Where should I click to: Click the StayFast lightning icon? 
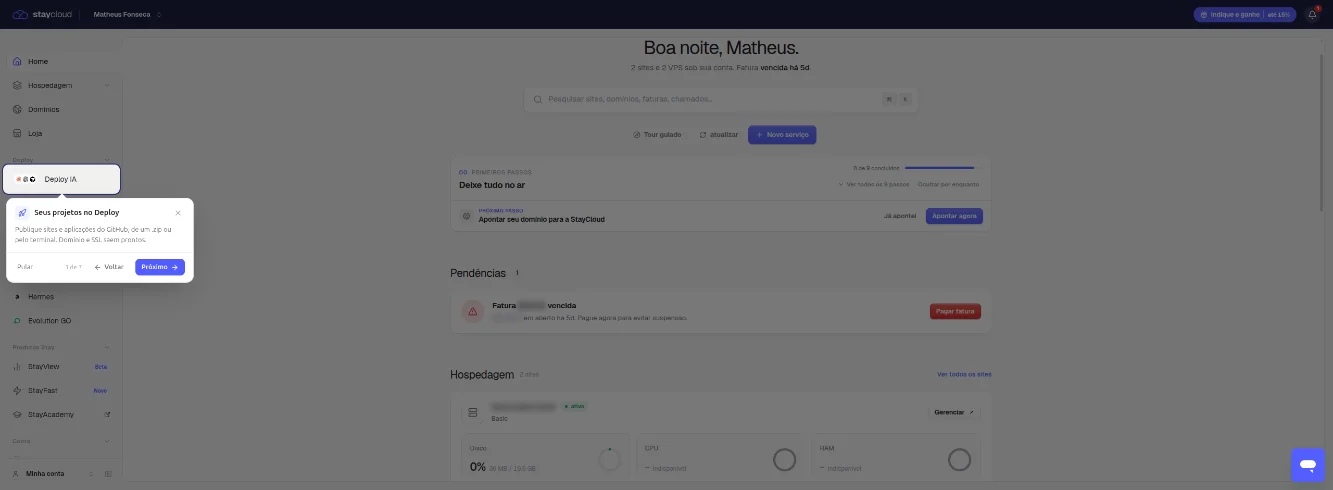[x=17, y=391]
